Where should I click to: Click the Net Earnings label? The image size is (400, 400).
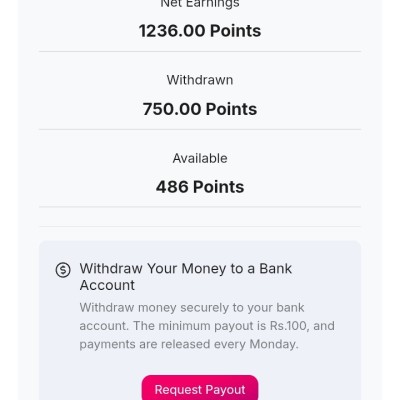pyautogui.click(x=200, y=4)
